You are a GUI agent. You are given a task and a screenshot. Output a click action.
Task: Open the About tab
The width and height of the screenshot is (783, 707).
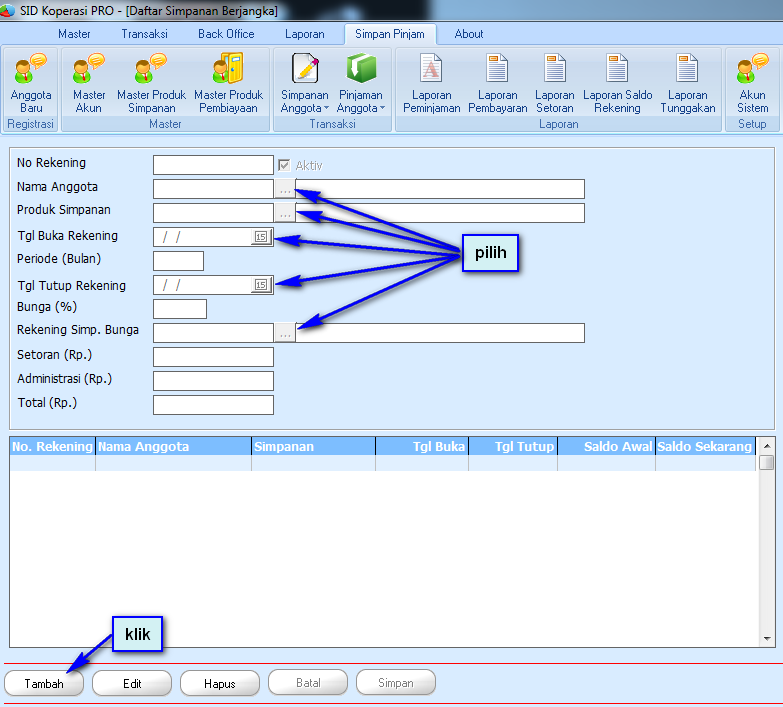tap(468, 34)
